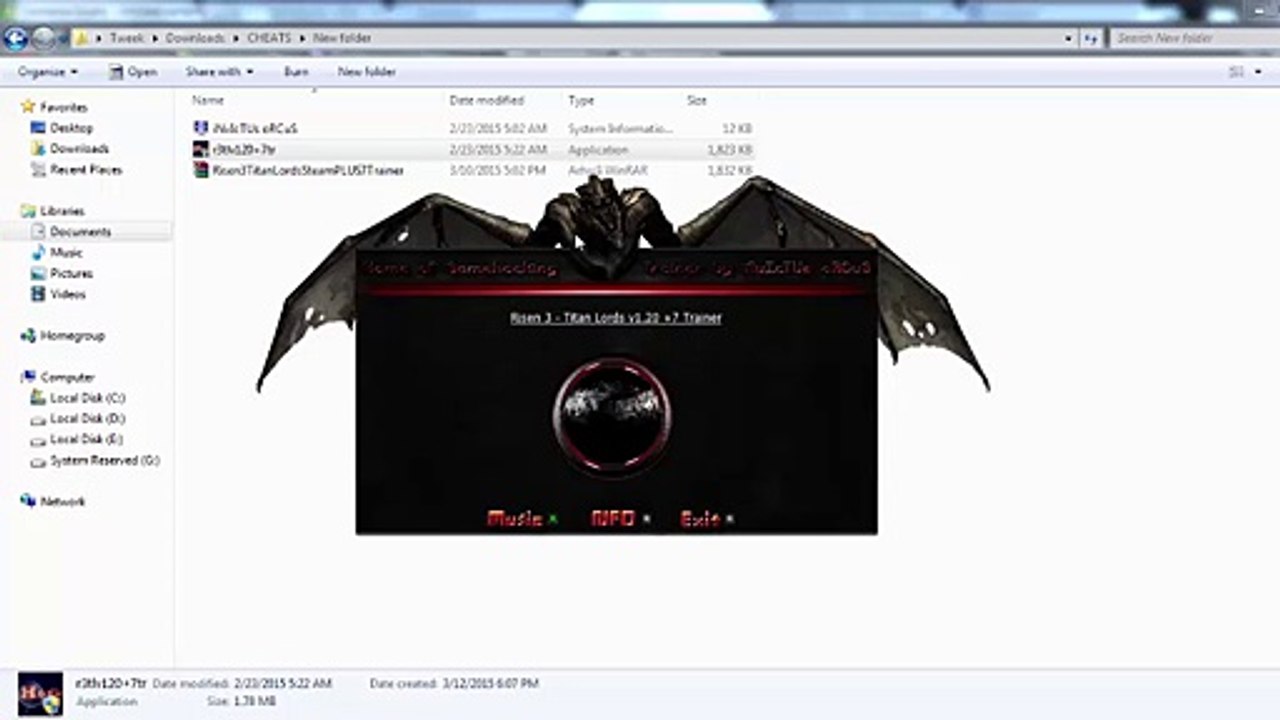1280x720 pixels.
Task: Select the System Information file icon
Action: (201, 129)
